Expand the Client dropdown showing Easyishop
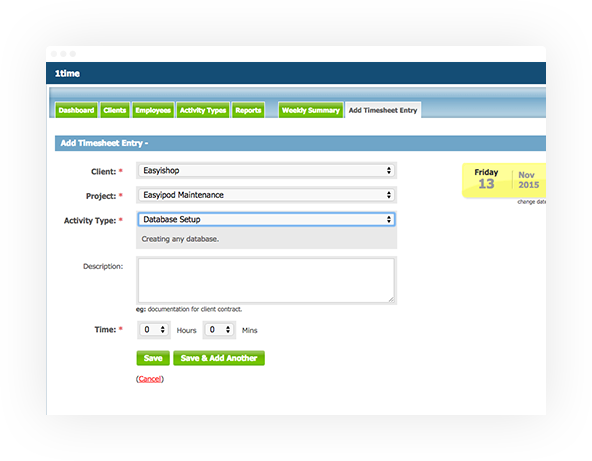Screen dimensions: 592x461 pos(266,171)
